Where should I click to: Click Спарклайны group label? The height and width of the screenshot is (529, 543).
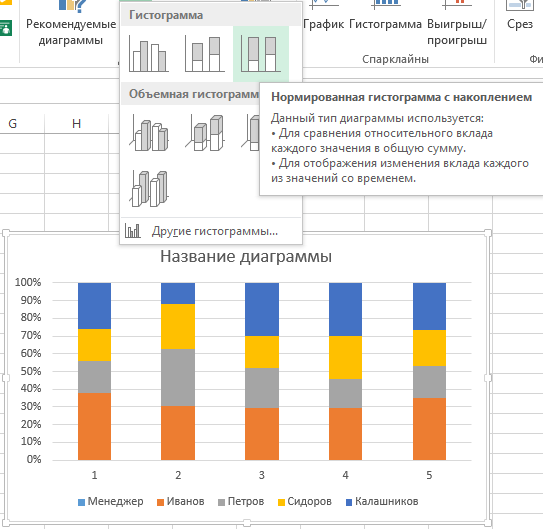point(395,59)
